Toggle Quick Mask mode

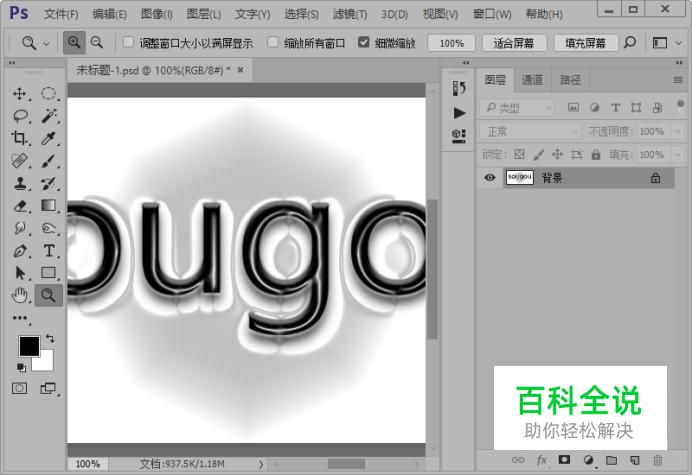coord(19,388)
